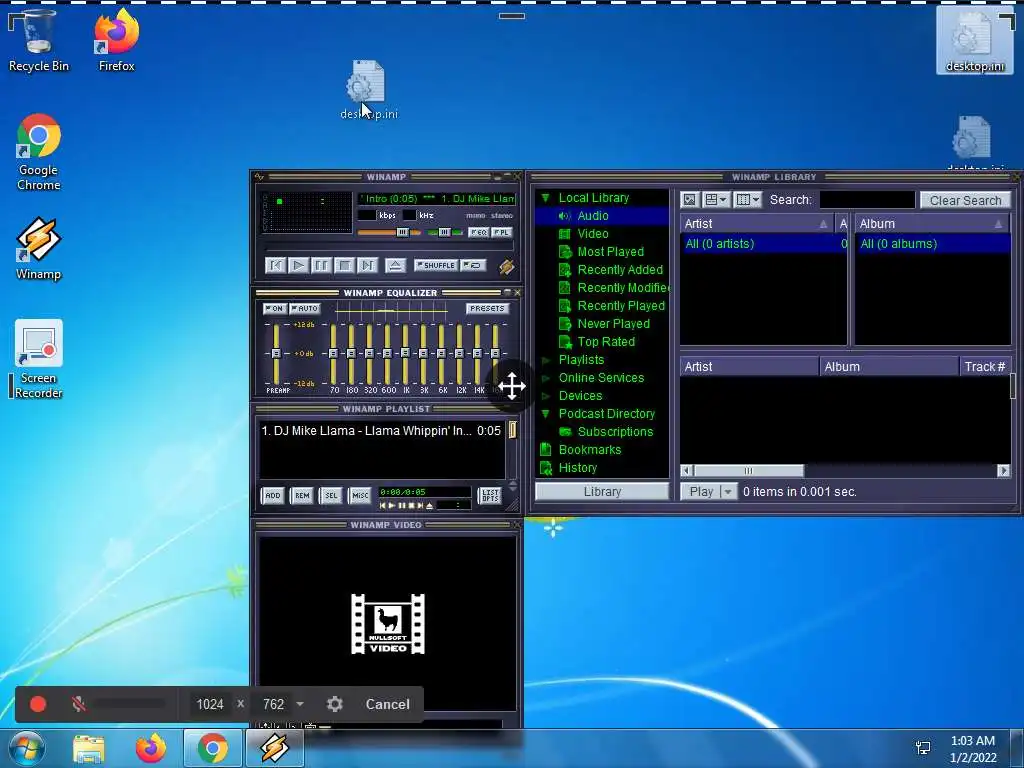
Task: Click the Winamp previous track button
Action: pyautogui.click(x=276, y=265)
